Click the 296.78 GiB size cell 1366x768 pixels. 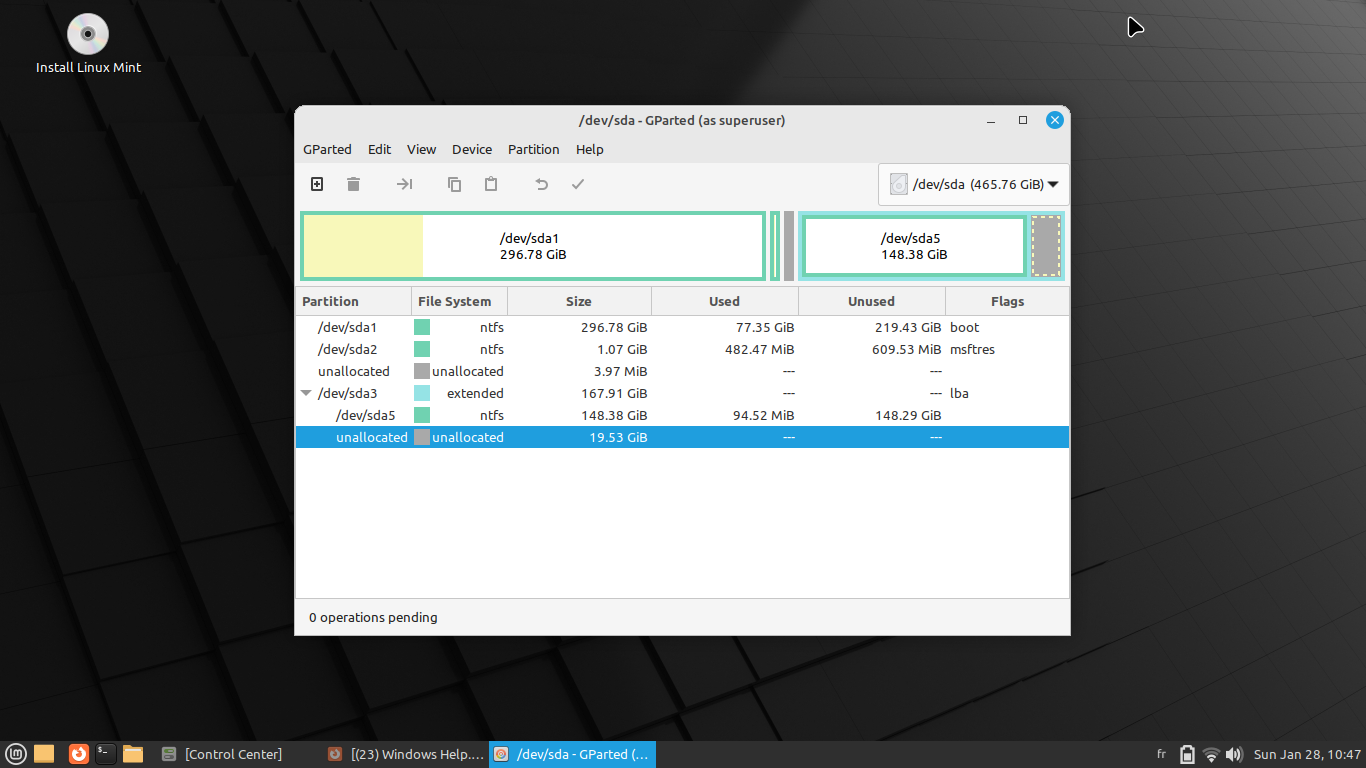click(614, 327)
